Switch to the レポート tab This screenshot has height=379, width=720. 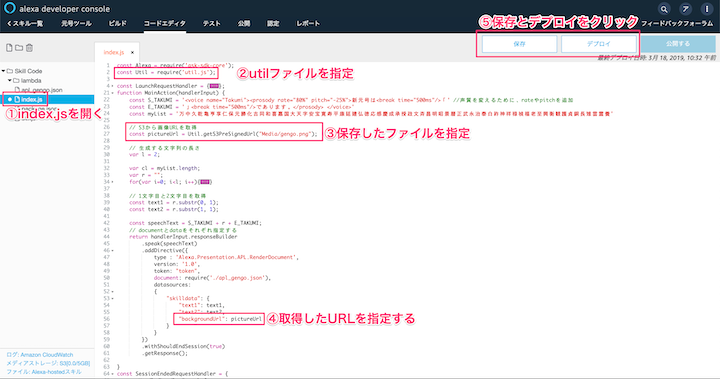(308, 23)
